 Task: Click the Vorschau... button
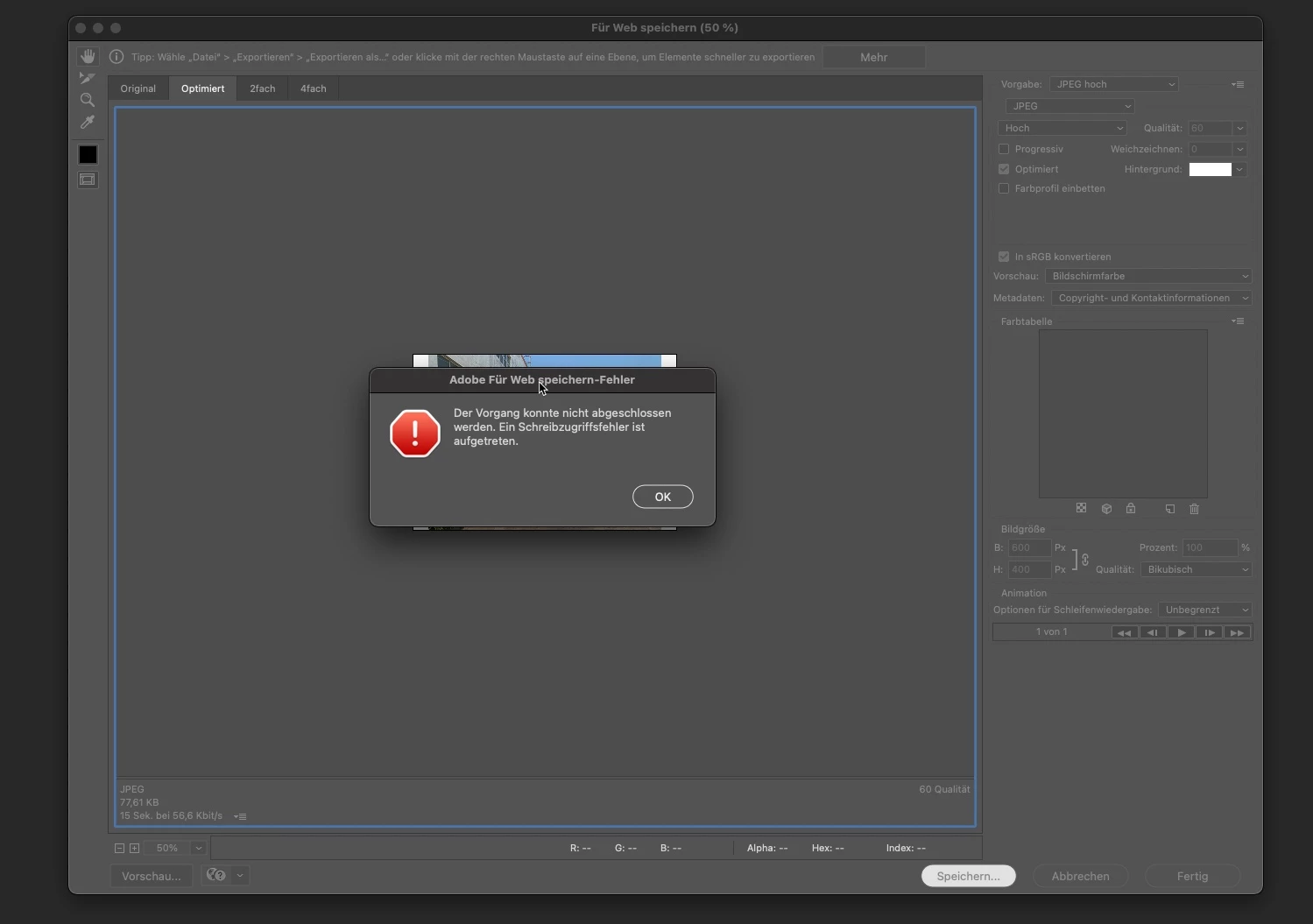152,876
